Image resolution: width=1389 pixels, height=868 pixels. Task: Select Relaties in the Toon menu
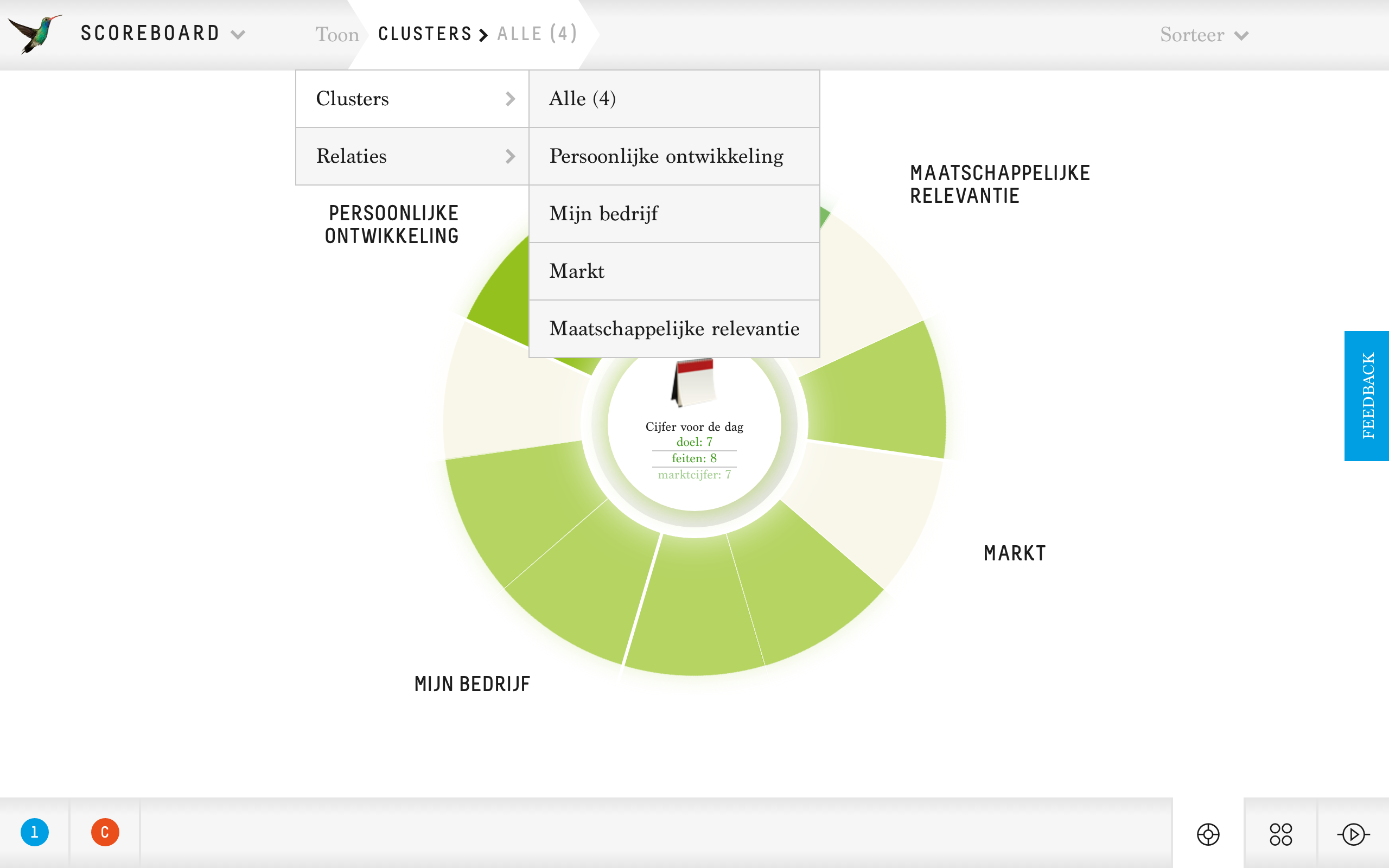[x=412, y=156]
